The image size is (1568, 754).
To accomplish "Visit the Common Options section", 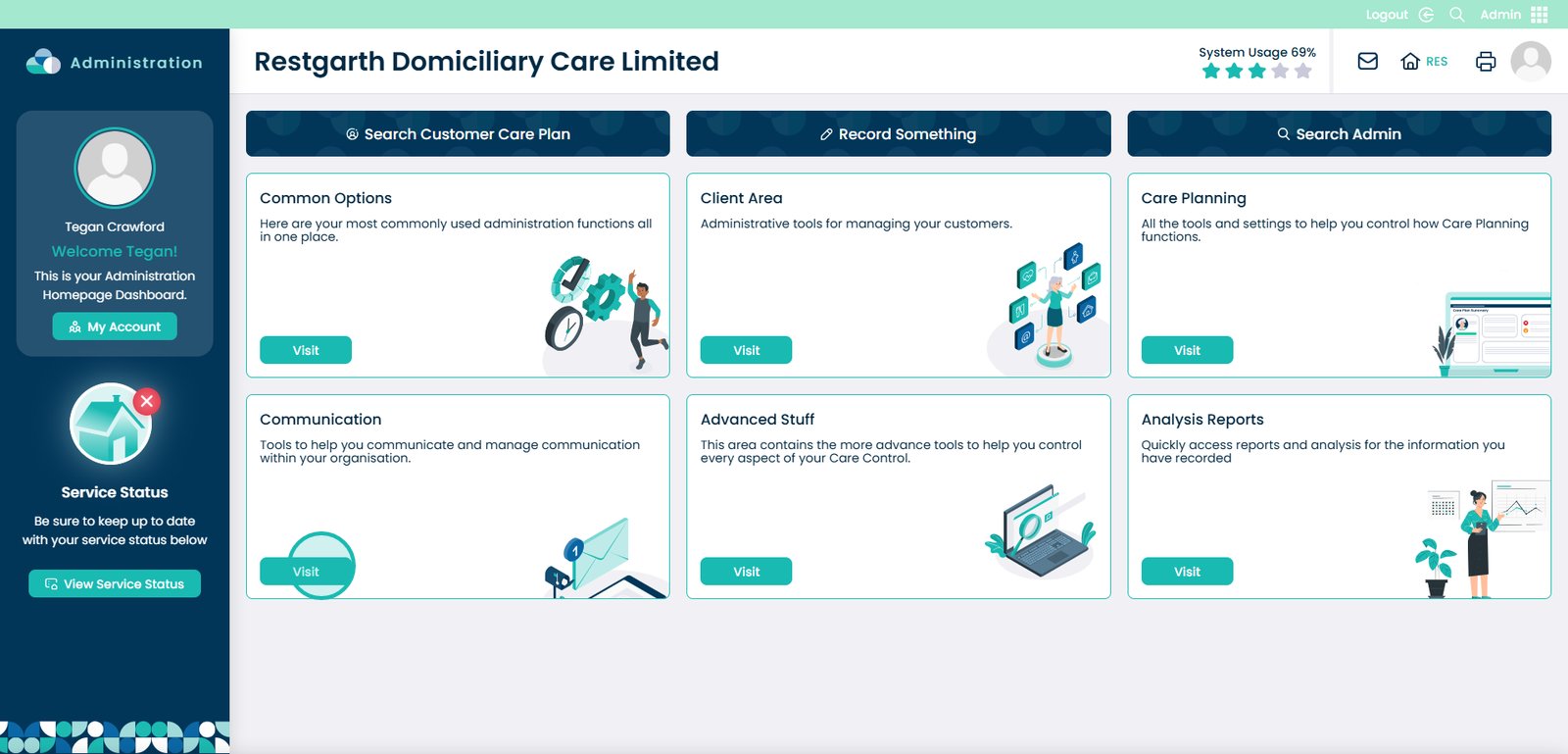I will (x=306, y=350).
